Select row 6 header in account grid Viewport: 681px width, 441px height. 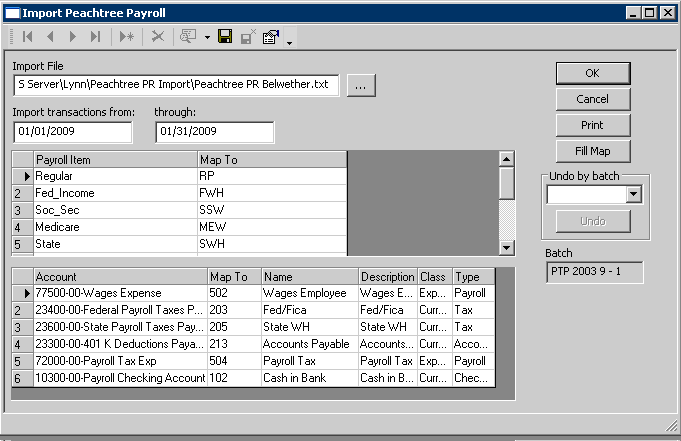(x=23, y=378)
